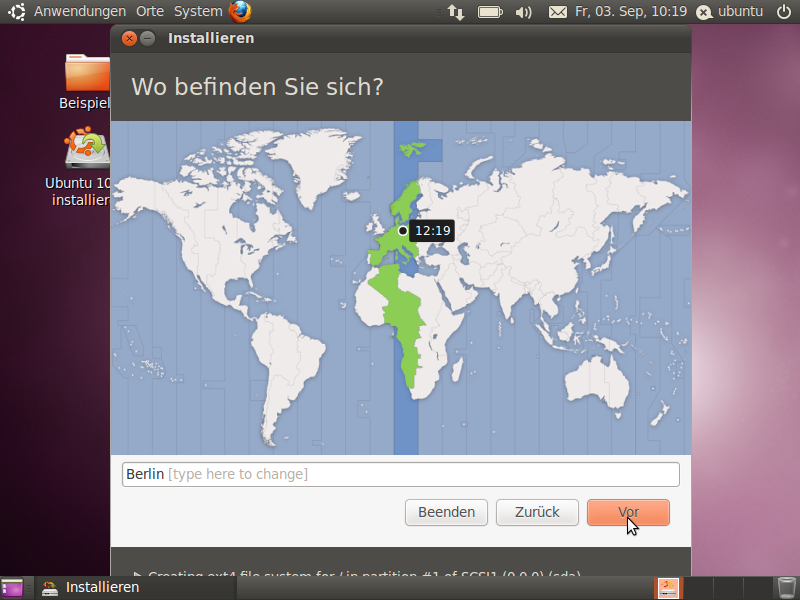Click the Berlin location text field
Viewport: 800px width, 600px height.
[x=400, y=474]
